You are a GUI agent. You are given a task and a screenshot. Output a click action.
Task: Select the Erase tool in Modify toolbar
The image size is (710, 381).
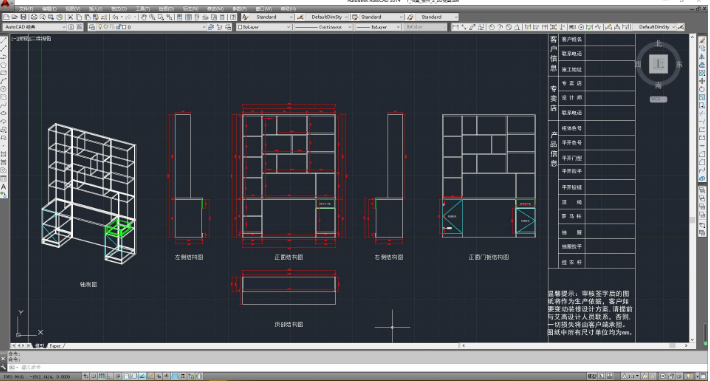click(x=702, y=40)
